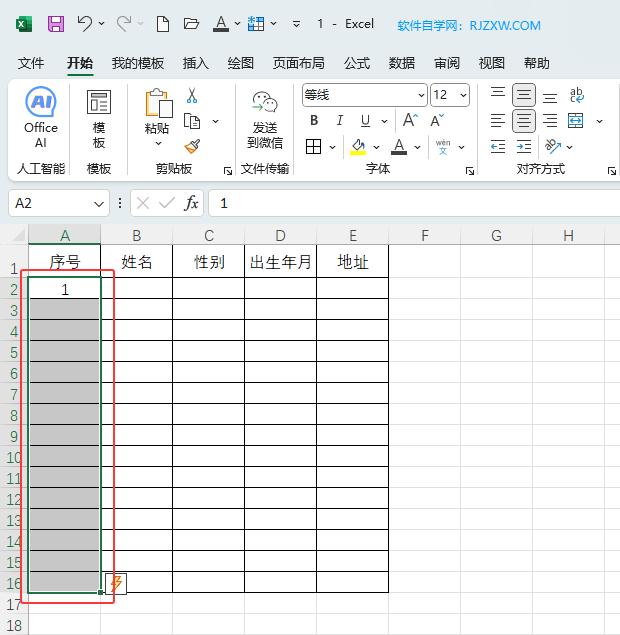The width and height of the screenshot is (620, 635).
Task: Click the Cut scissors icon
Action: 192,96
